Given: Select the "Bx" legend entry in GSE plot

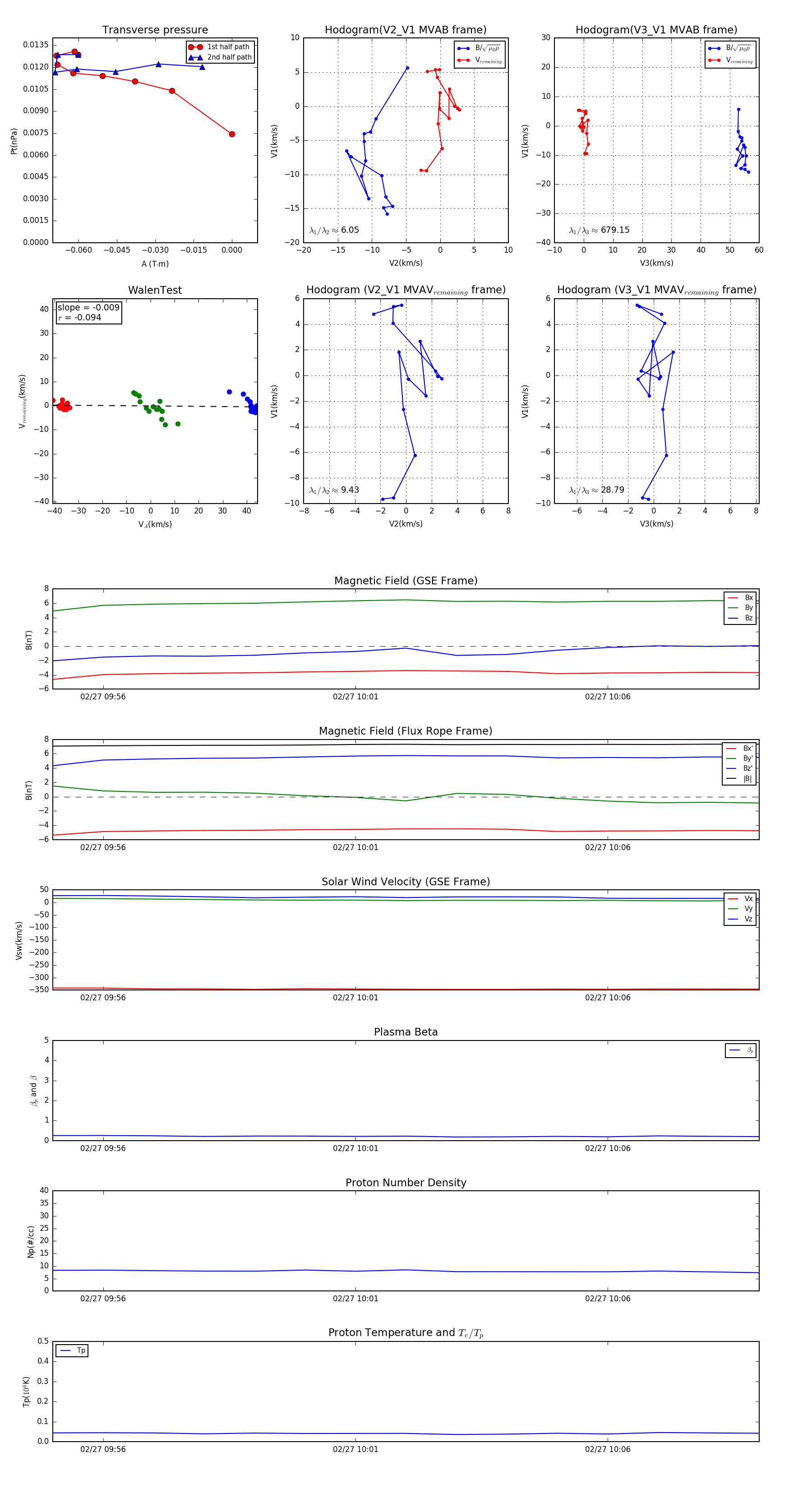Looking at the screenshot, I should tap(740, 598).
